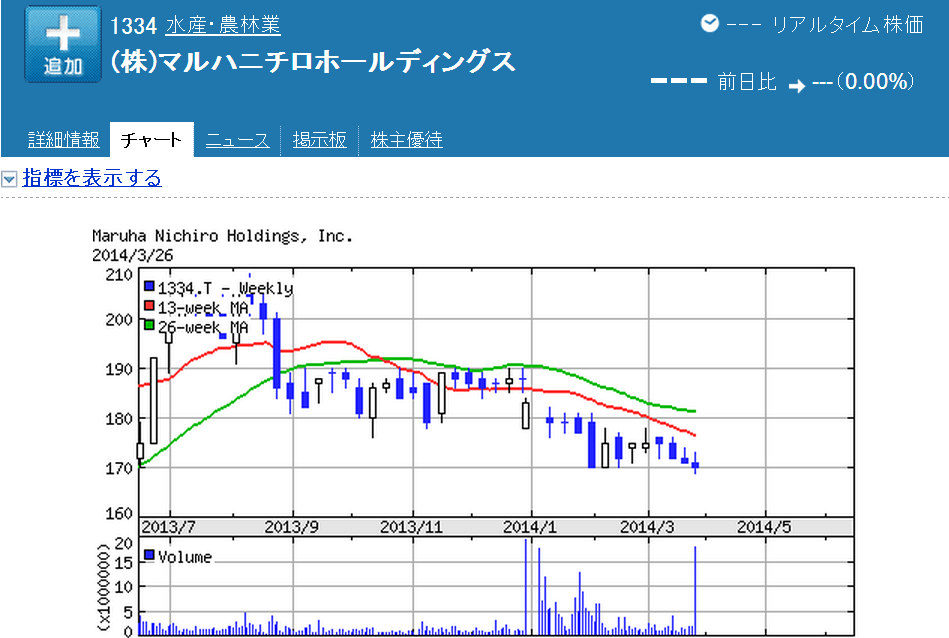Image resolution: width=949 pixels, height=638 pixels.
Task: Click the 追加 plus button
Action: coord(63,44)
